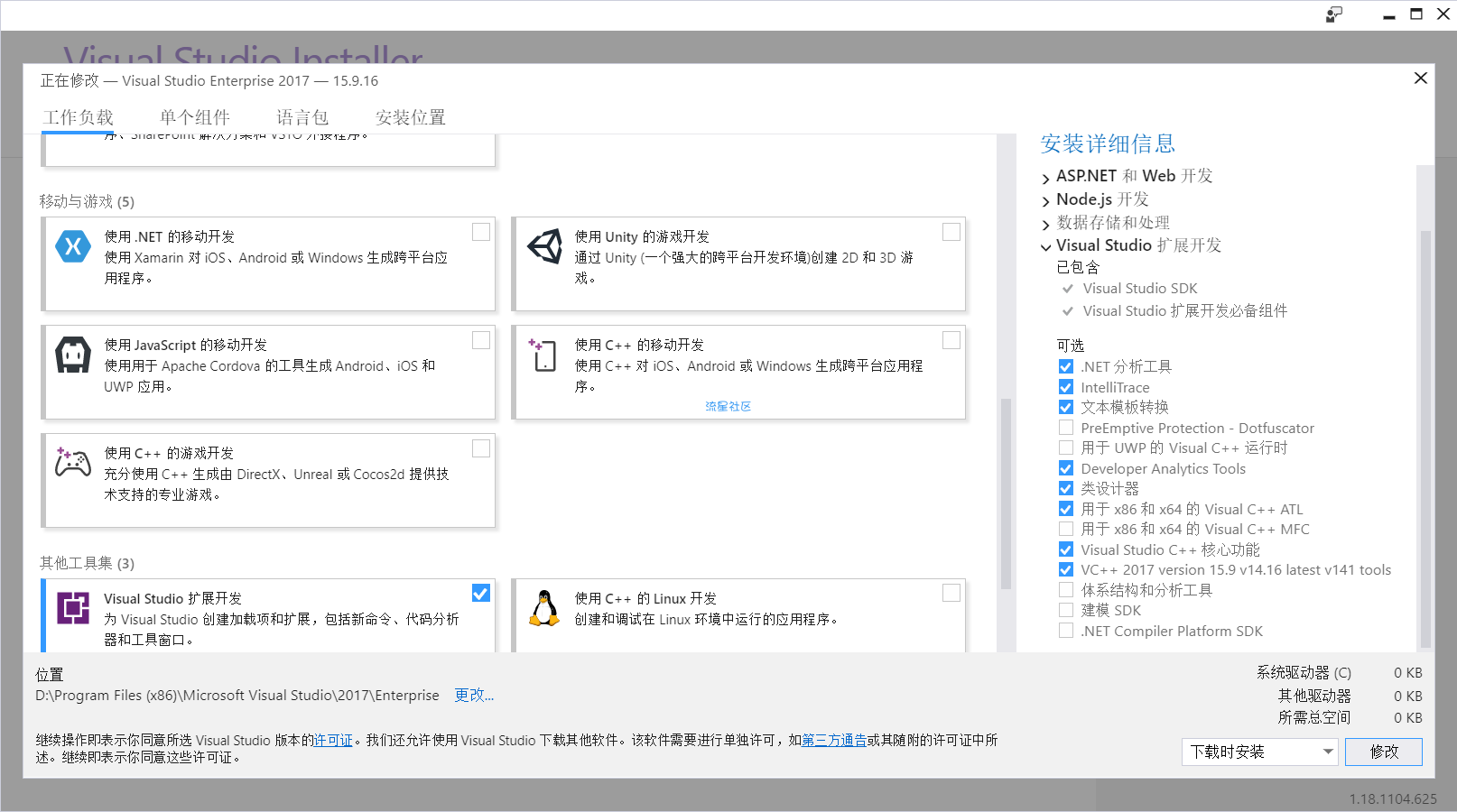The width and height of the screenshot is (1457, 812).
Task: Expand Node.js 开发 details
Action: tap(1046, 201)
